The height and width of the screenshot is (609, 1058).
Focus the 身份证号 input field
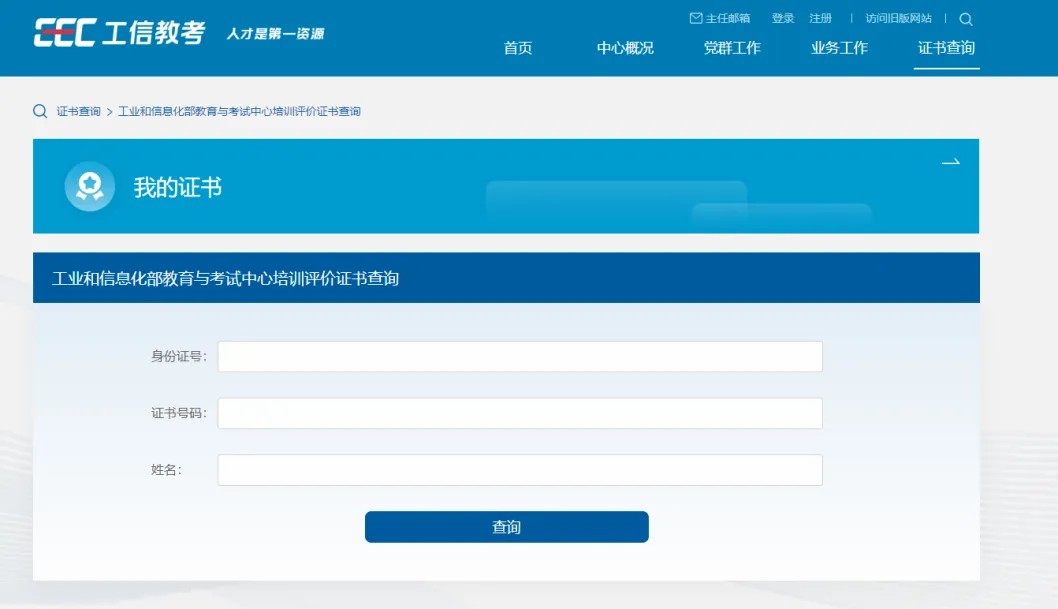(x=520, y=356)
